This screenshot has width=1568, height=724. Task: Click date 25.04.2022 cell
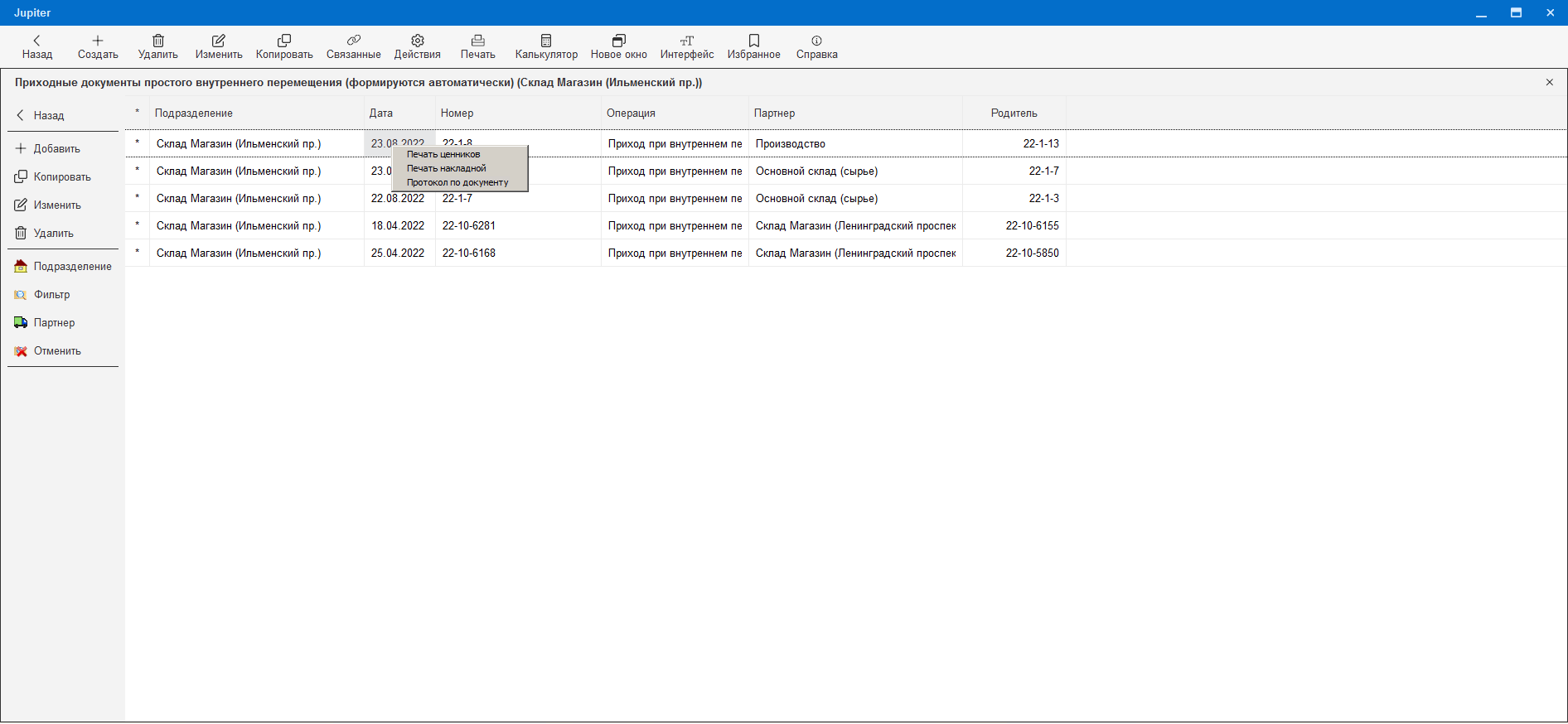[x=398, y=253]
